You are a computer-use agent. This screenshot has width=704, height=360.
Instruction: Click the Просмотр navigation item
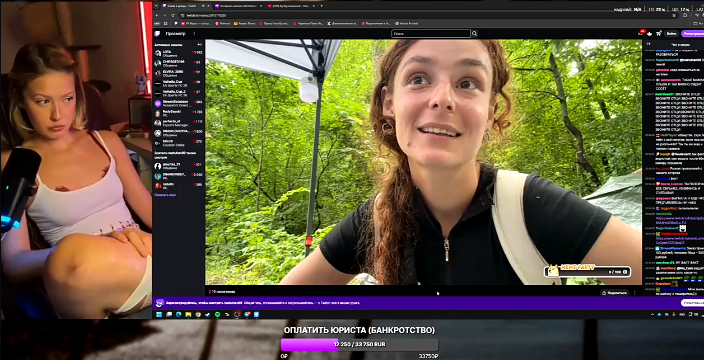[175, 34]
